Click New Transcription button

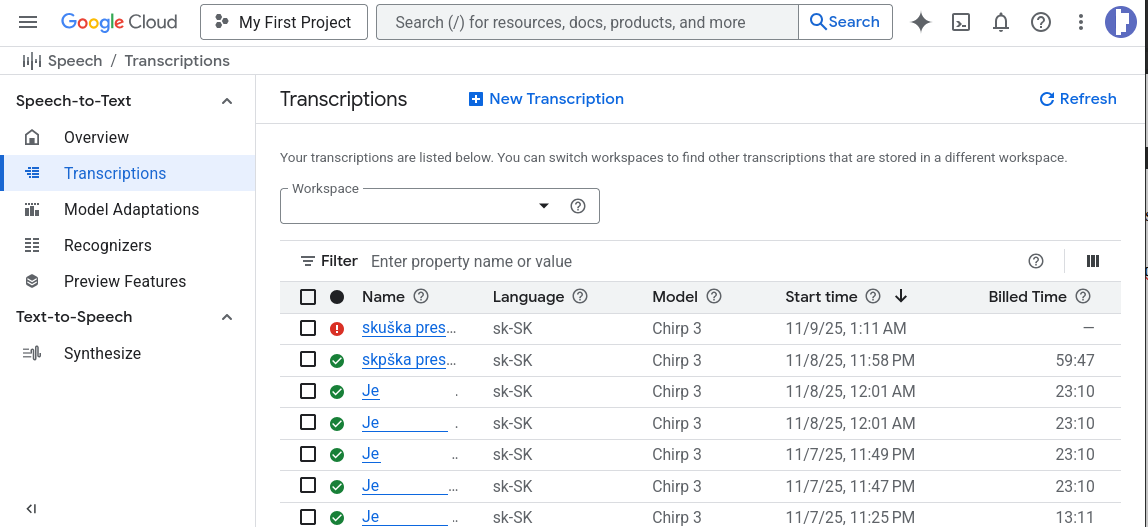pyautogui.click(x=546, y=99)
